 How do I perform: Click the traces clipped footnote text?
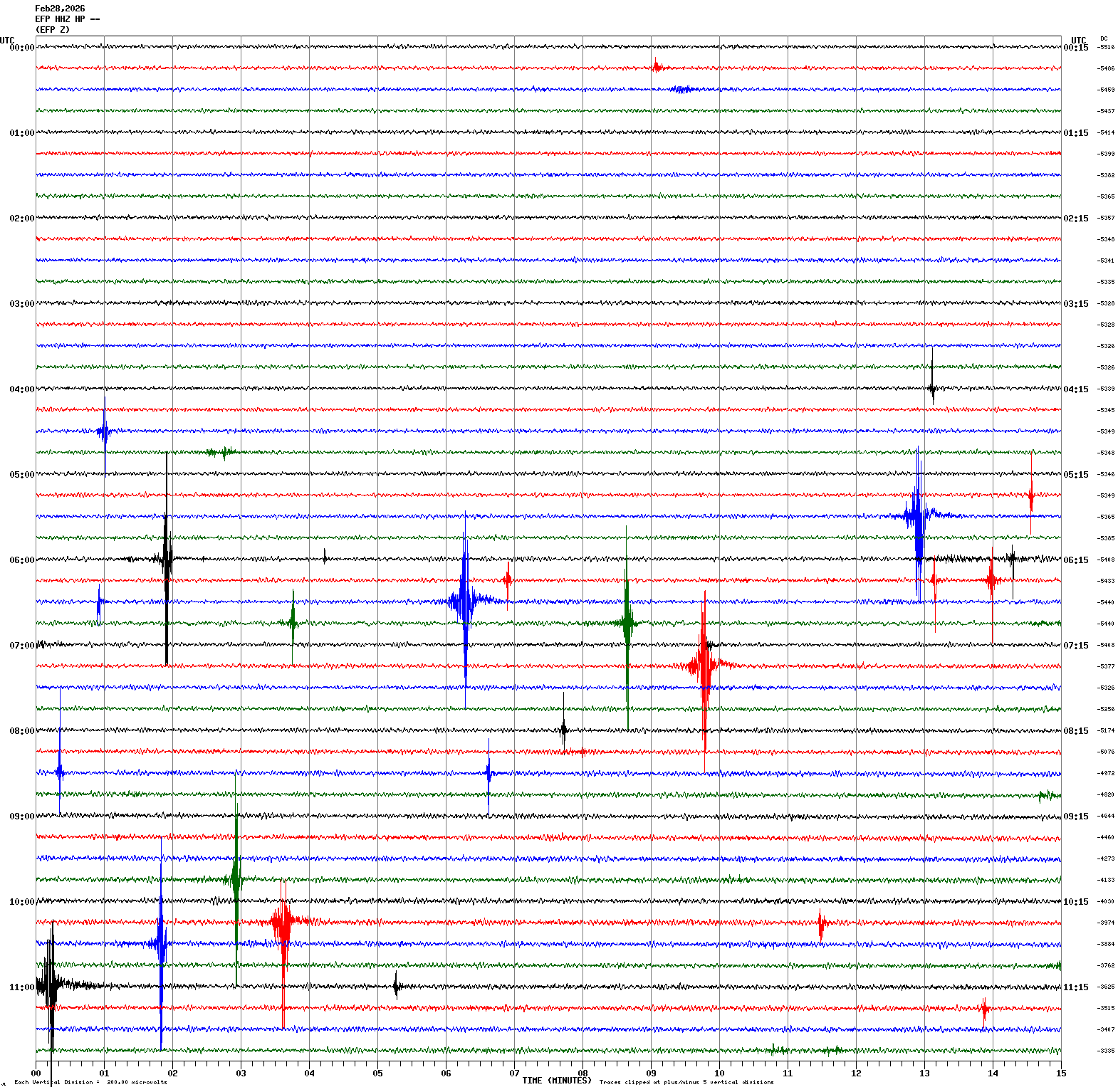point(686,1083)
